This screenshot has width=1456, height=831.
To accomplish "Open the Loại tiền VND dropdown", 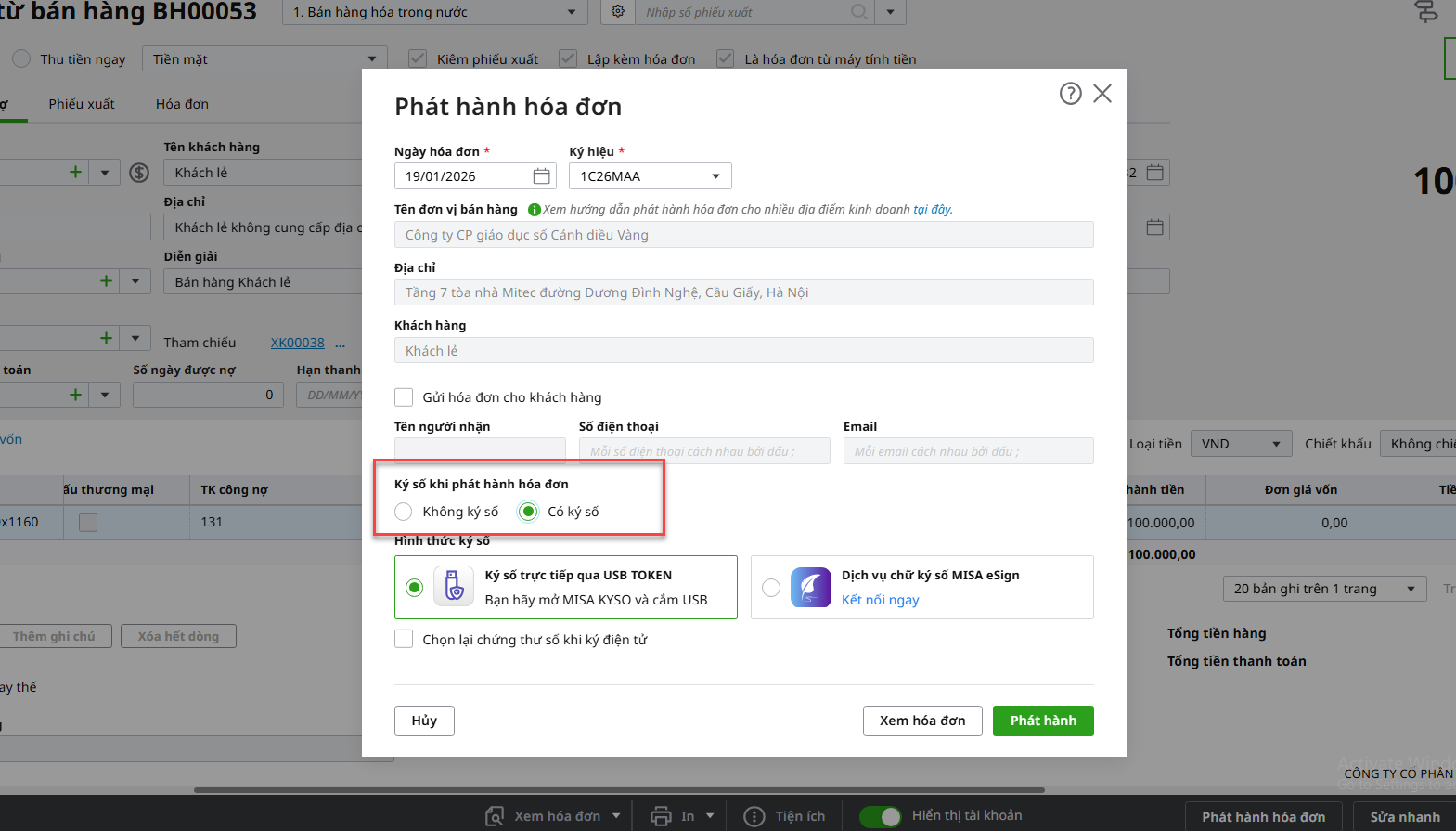I will (1241, 444).
